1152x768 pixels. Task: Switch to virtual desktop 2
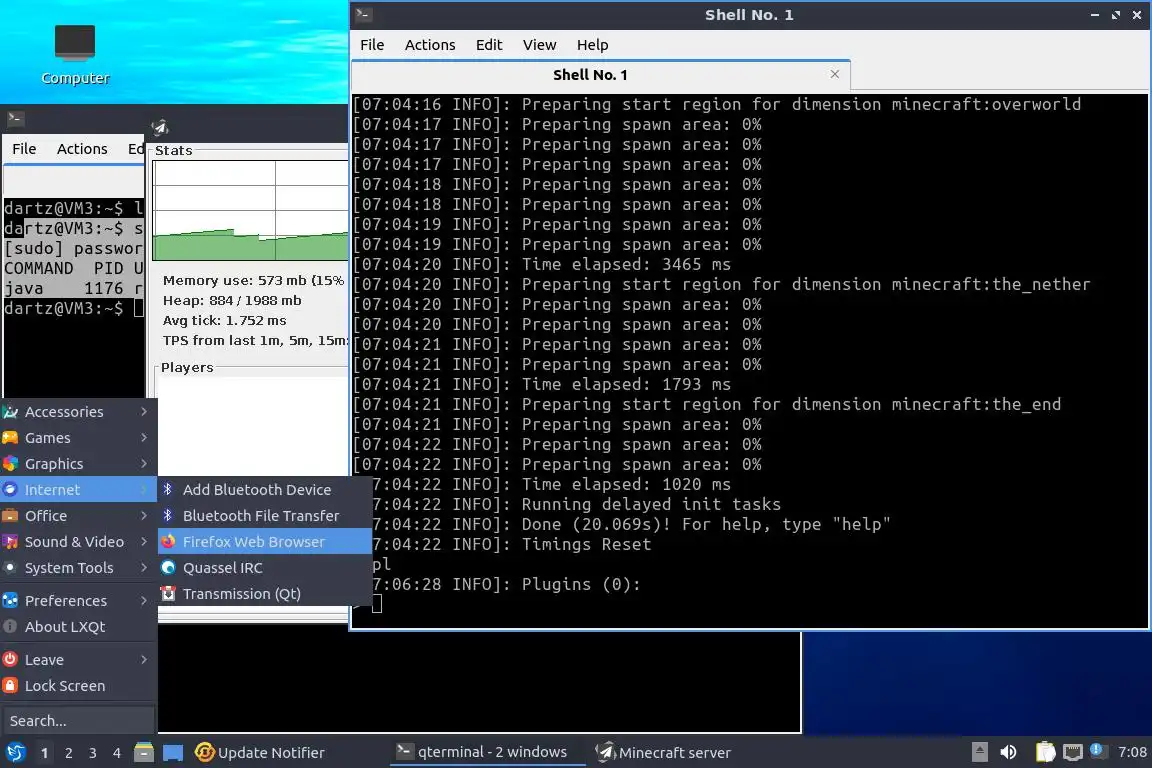(68, 753)
